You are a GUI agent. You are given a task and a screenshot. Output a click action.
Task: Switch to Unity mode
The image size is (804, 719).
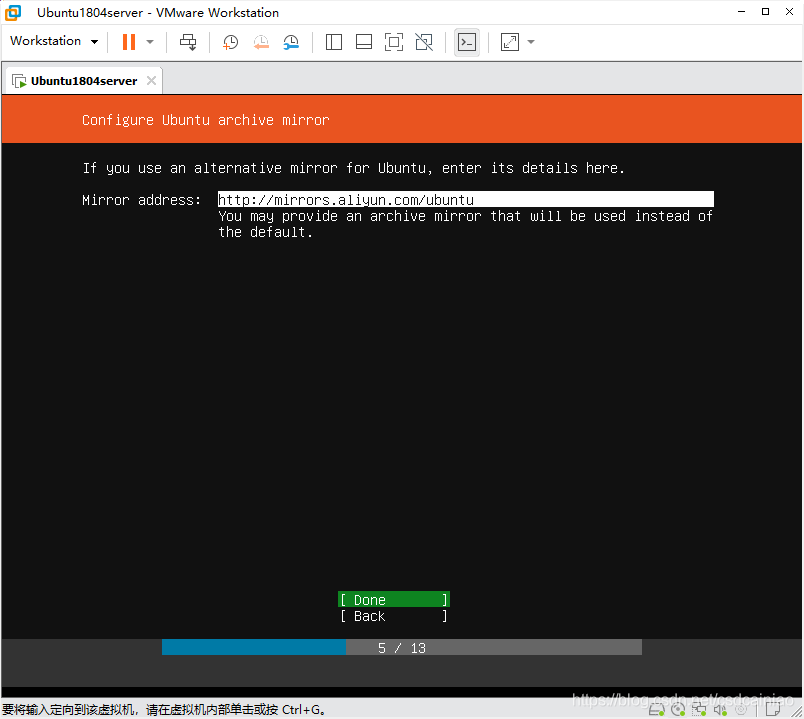tap(424, 42)
